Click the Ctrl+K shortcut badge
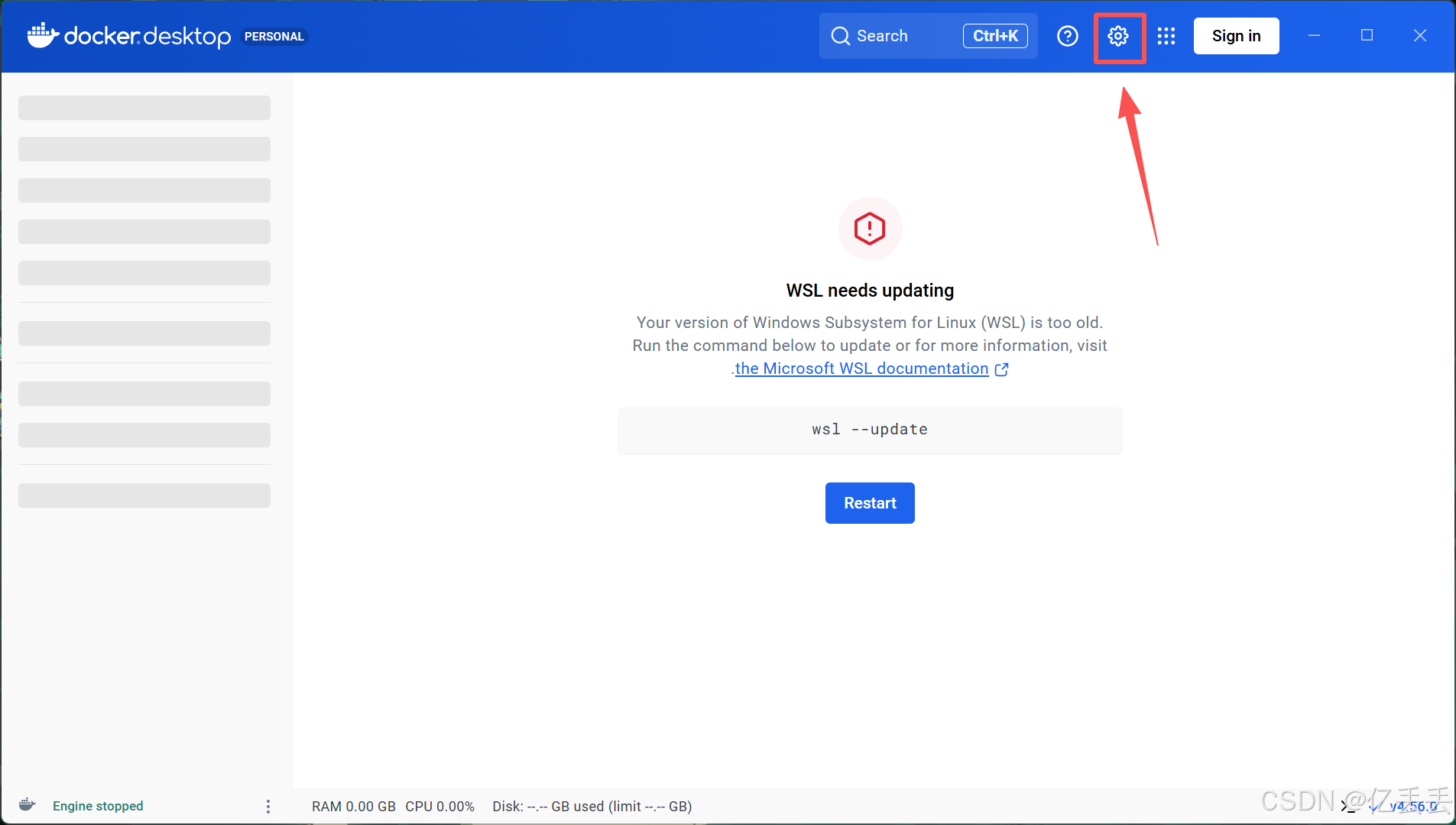This screenshot has width=1456, height=825. click(995, 36)
